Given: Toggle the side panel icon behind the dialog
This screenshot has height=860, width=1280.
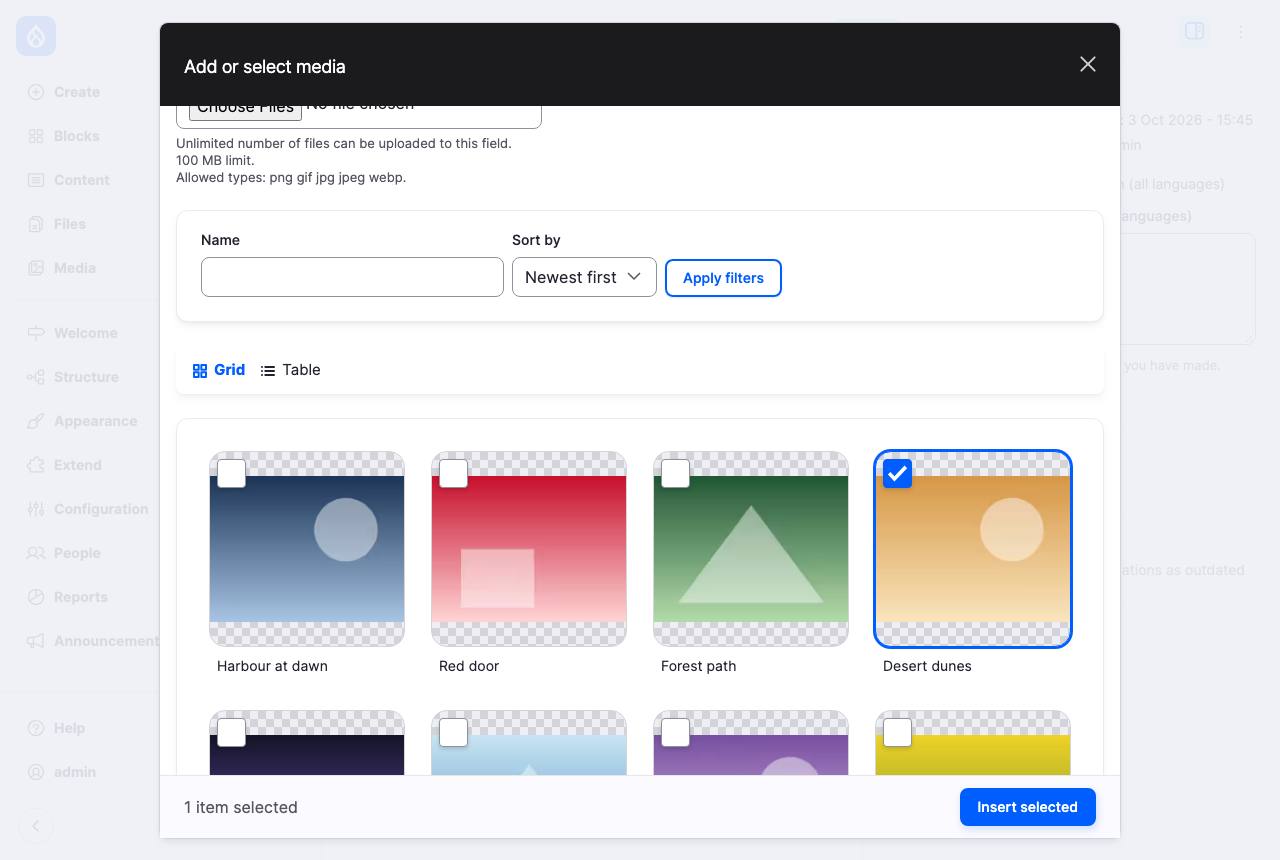Looking at the screenshot, I should (x=1194, y=32).
